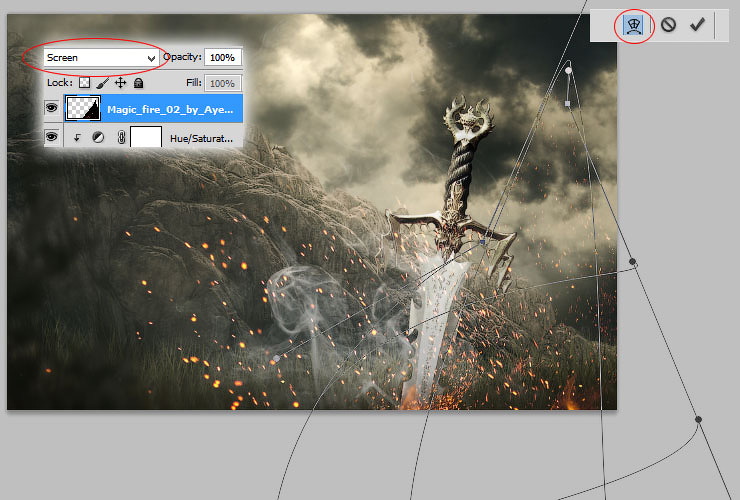Click the lower-right warp control point
The width and height of the screenshot is (740, 500).
(x=698, y=419)
